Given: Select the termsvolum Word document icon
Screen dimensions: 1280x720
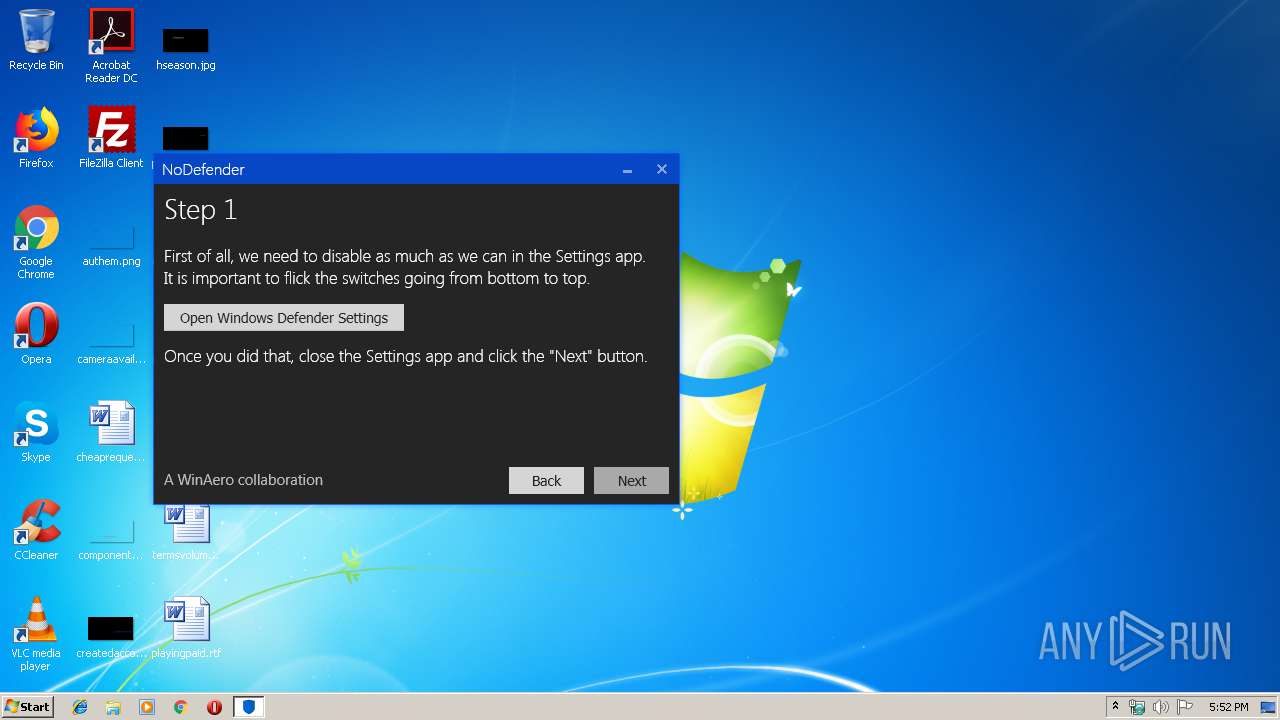Looking at the screenshot, I should pos(186,530).
